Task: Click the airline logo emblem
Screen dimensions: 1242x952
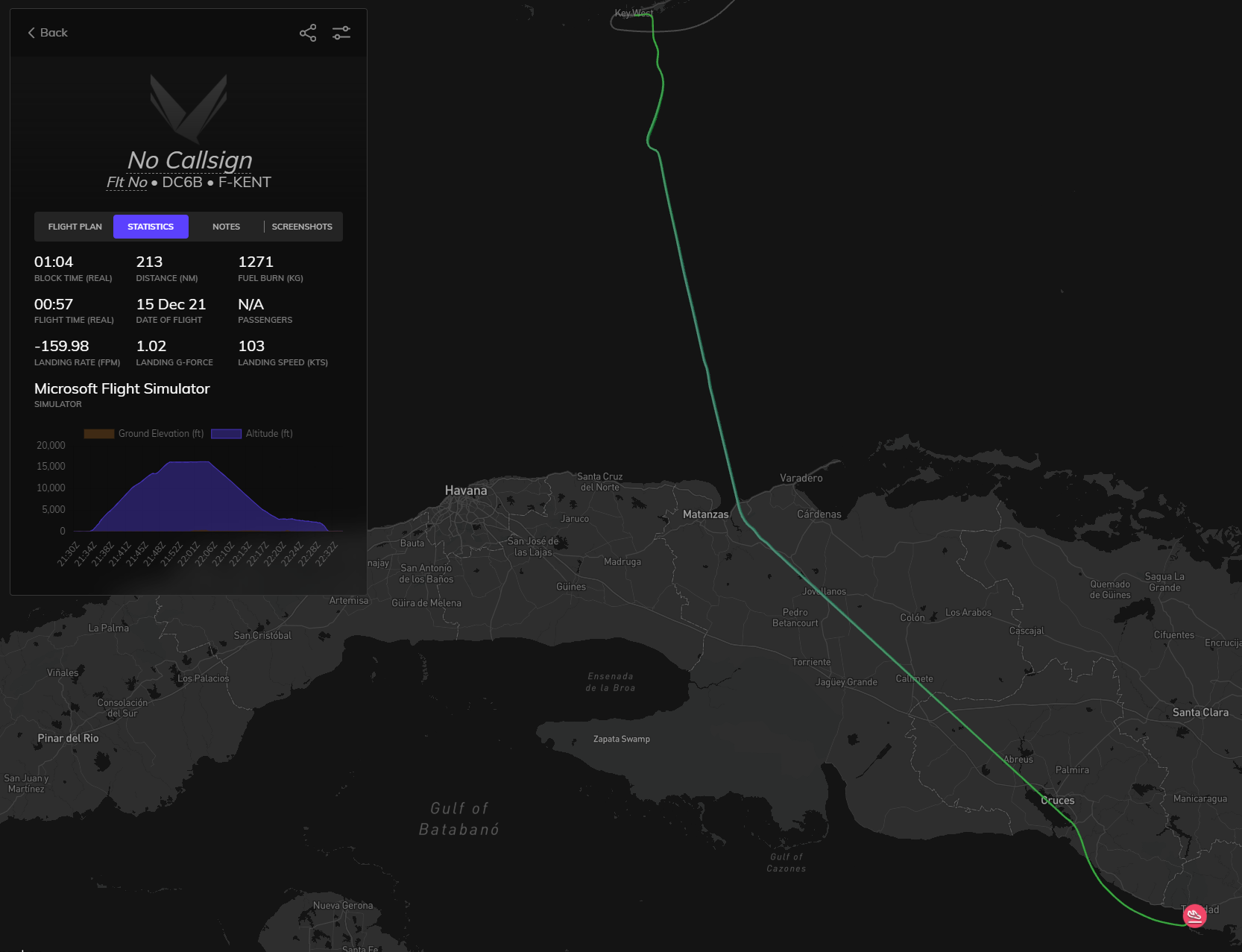Action: 189,107
